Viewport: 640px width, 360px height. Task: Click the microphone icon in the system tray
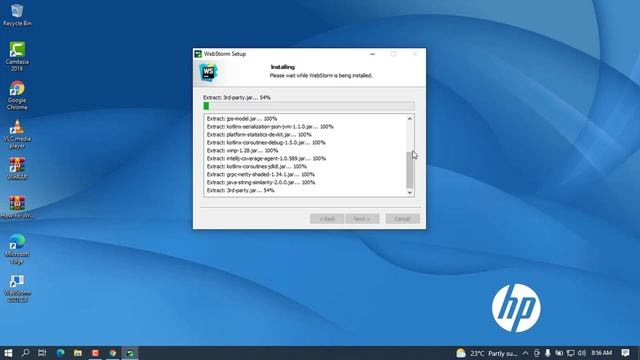click(547, 353)
